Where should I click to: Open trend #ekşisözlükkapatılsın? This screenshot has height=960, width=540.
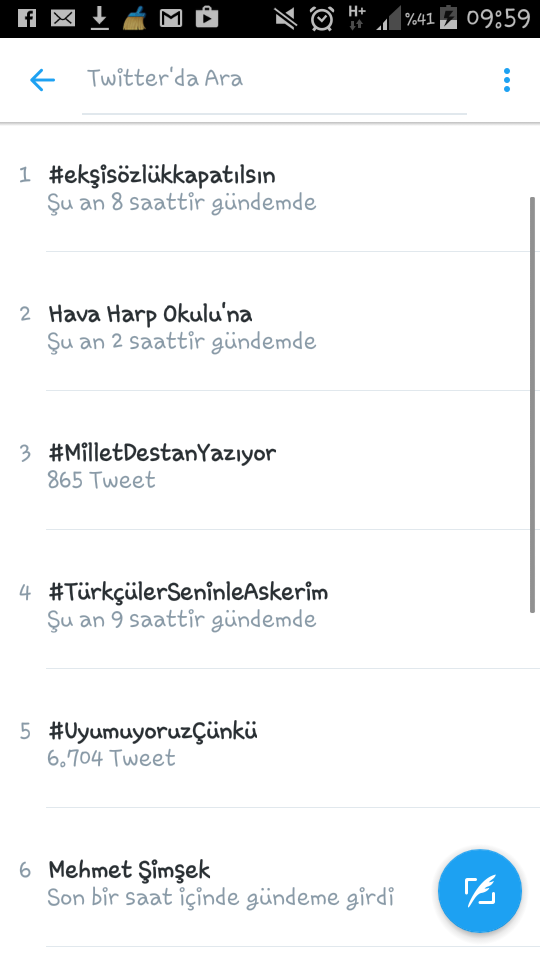[270, 188]
